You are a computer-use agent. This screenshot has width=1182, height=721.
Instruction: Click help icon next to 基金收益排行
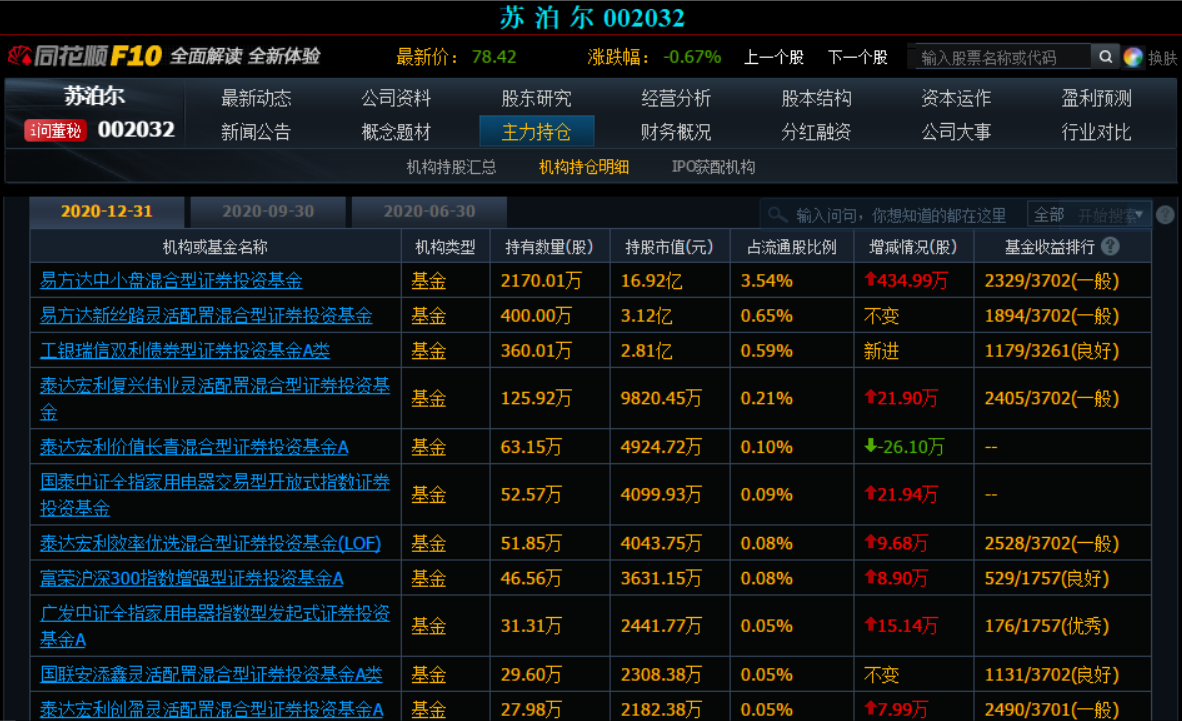click(1110, 247)
